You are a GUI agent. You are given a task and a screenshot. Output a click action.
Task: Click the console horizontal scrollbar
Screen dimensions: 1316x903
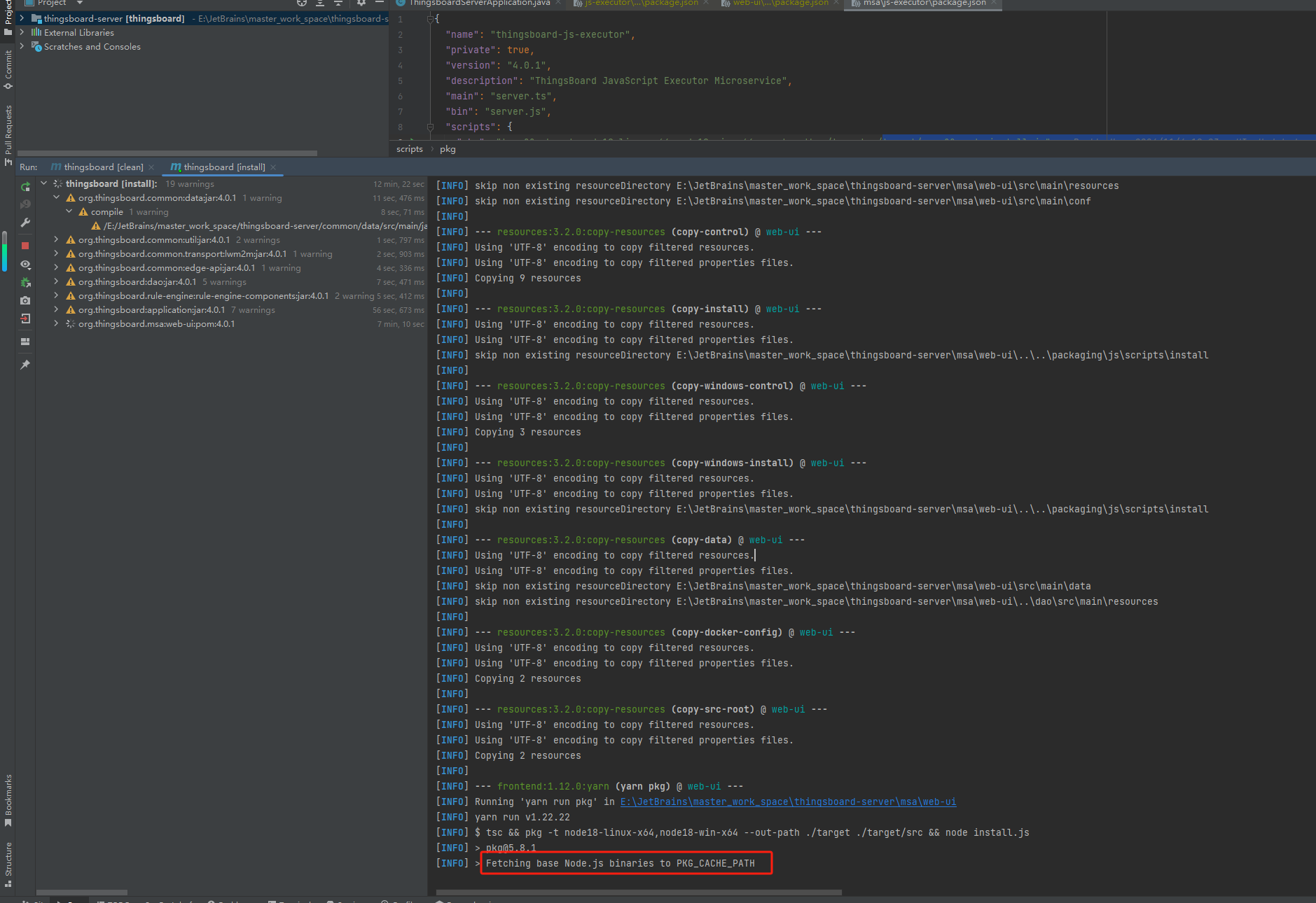638,892
